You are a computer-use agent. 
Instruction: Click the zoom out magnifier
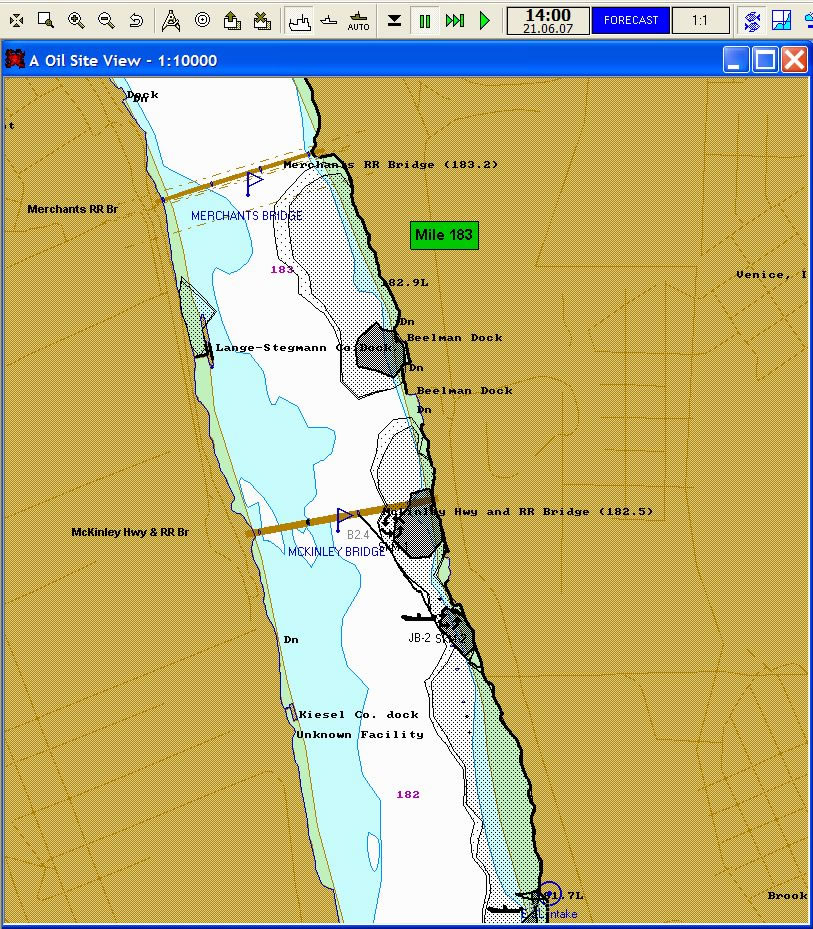coord(106,20)
